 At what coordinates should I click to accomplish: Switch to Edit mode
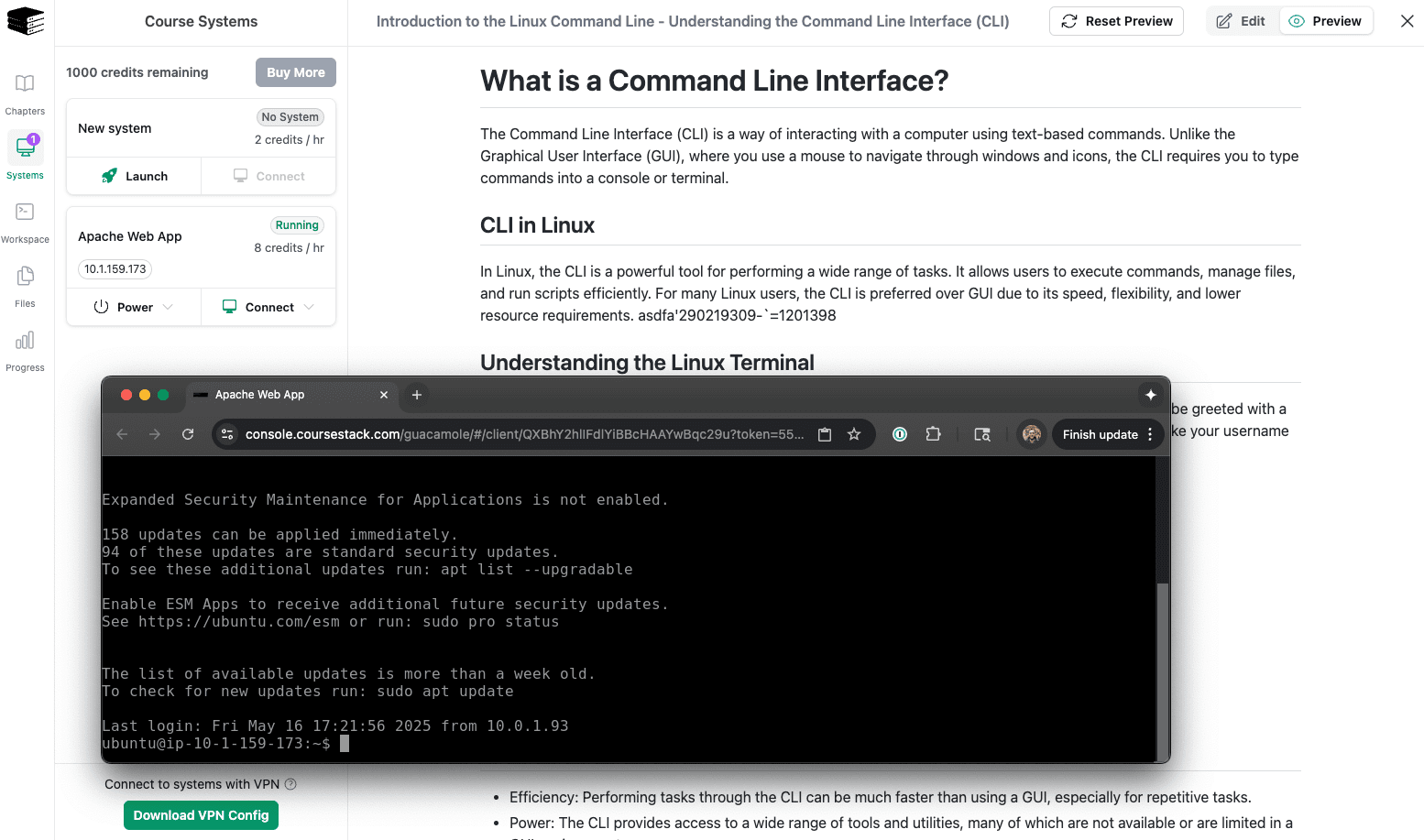[x=1242, y=20]
